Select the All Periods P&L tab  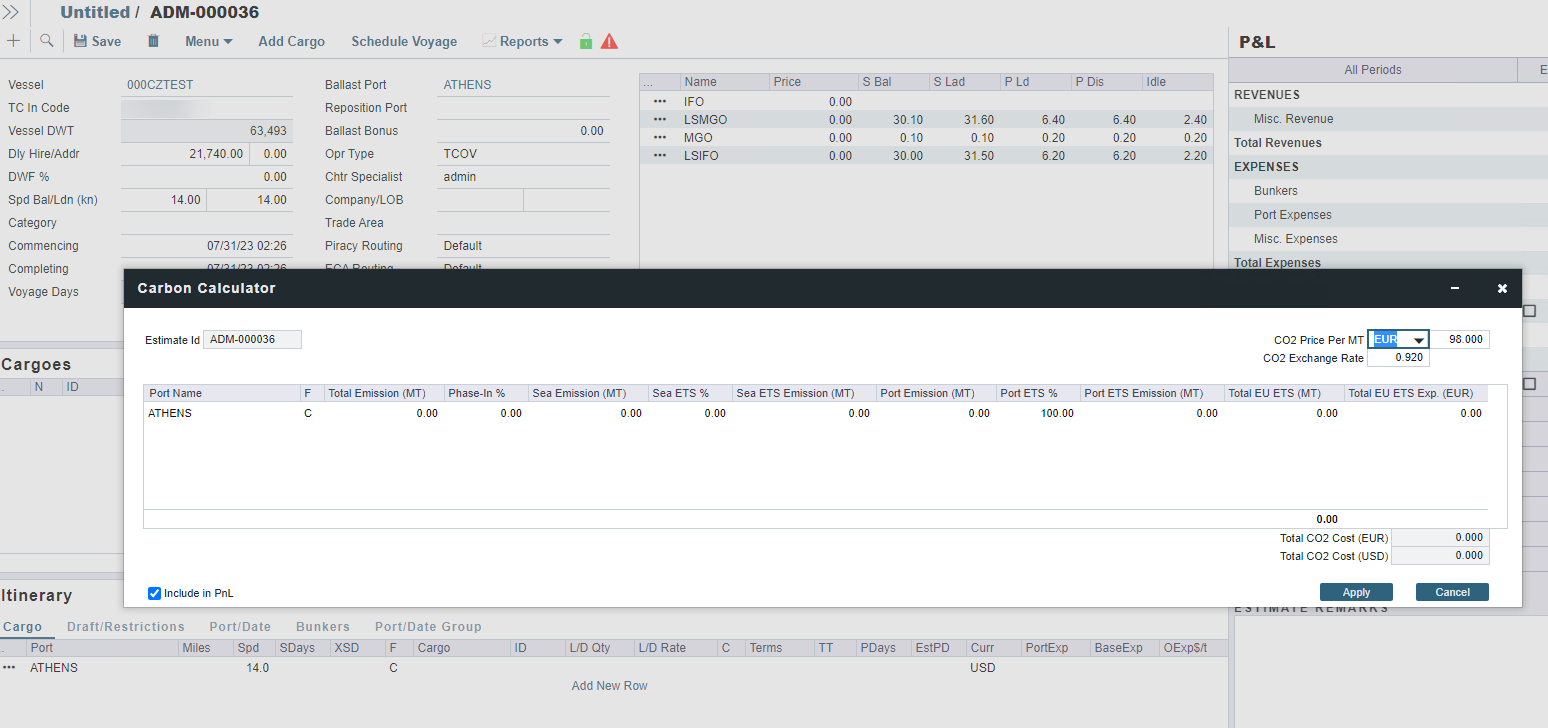point(1372,70)
